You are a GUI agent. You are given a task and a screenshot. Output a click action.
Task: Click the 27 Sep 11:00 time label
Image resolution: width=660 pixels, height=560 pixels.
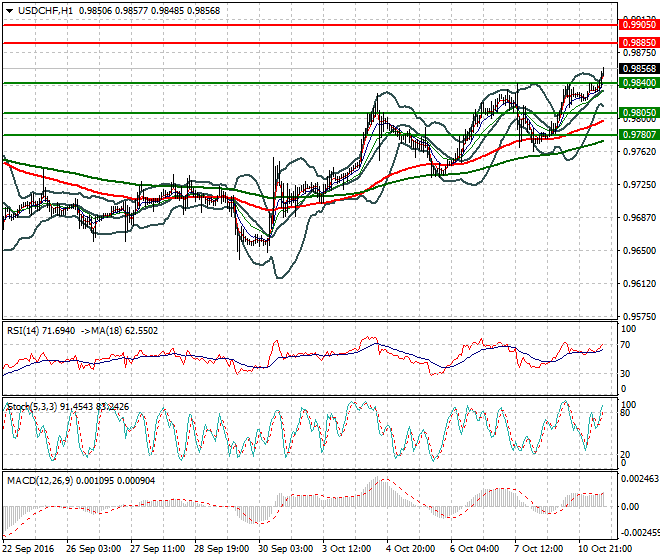tap(157, 549)
